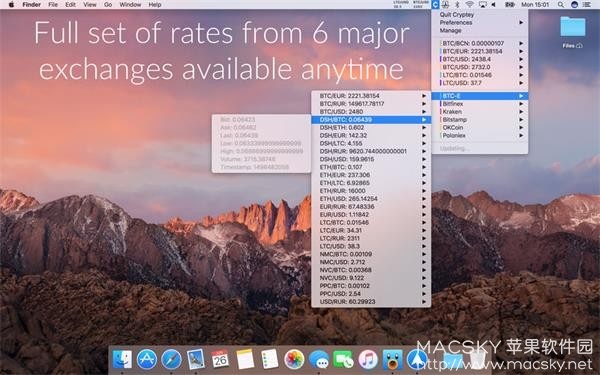Select DSH/EUR: 142.32 row
This screenshot has height=375, width=600.
pyautogui.click(x=371, y=135)
